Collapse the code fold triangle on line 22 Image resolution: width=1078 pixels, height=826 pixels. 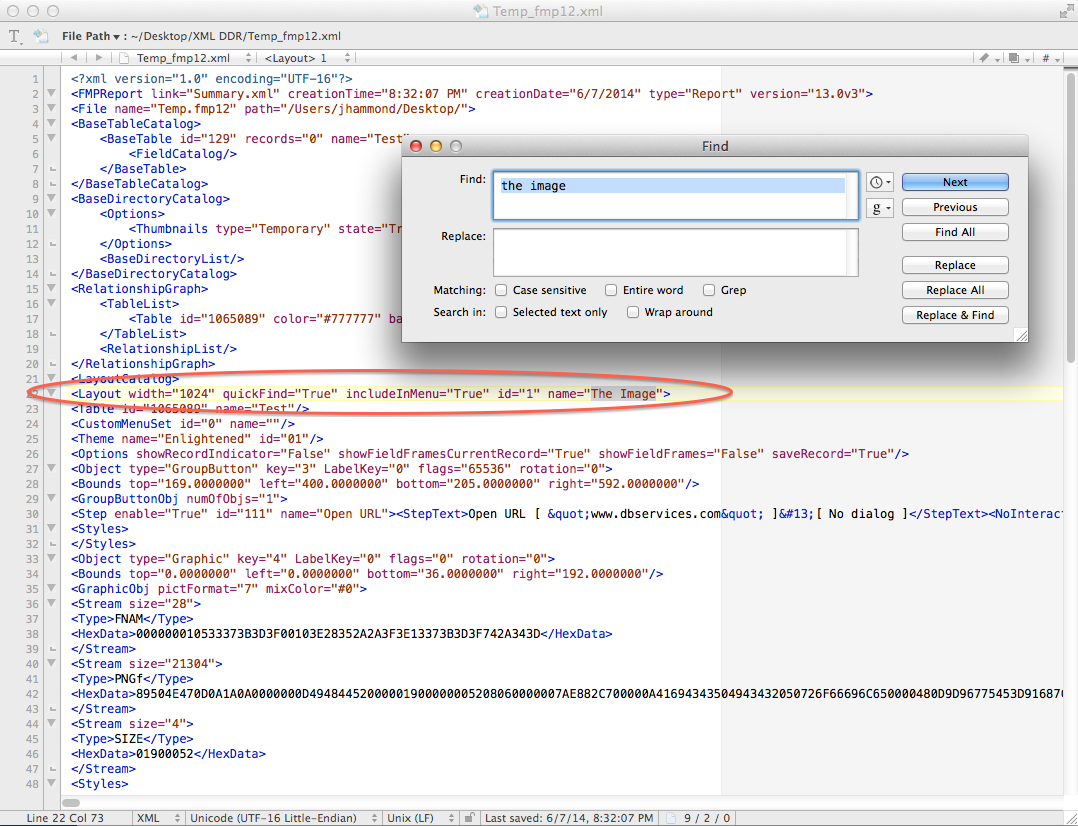(51, 394)
